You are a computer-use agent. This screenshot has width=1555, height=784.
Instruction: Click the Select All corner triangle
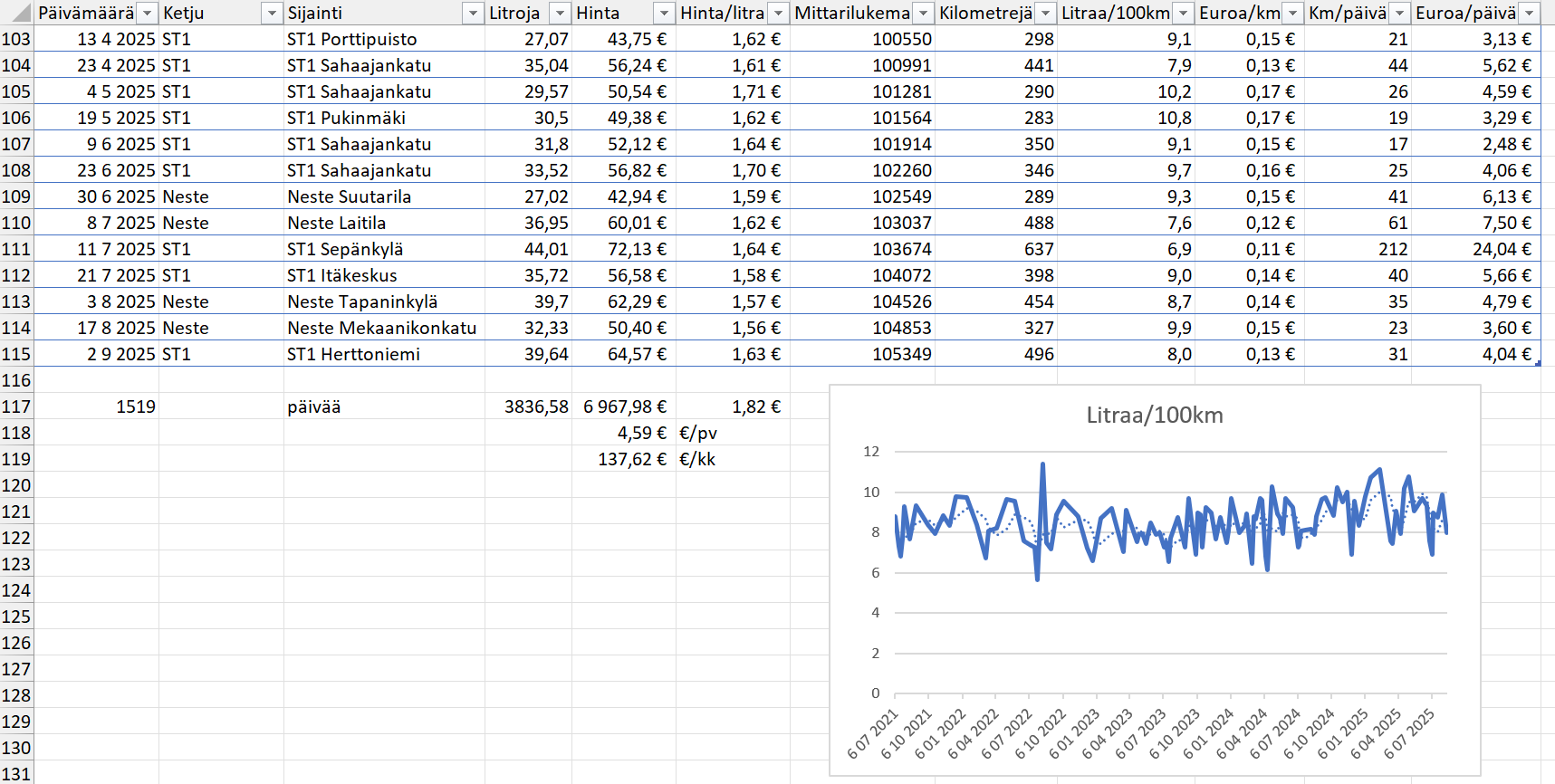point(20,14)
